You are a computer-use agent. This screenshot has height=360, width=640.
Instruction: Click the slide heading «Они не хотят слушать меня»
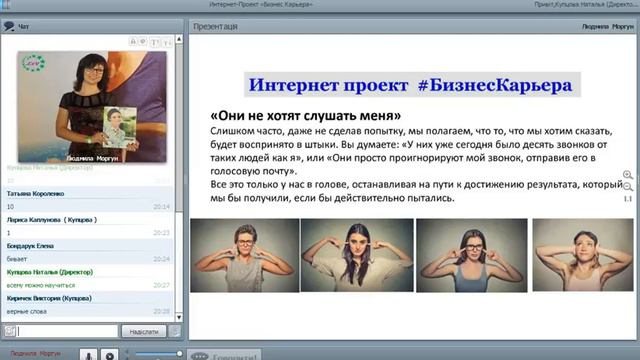pyautogui.click(x=305, y=116)
